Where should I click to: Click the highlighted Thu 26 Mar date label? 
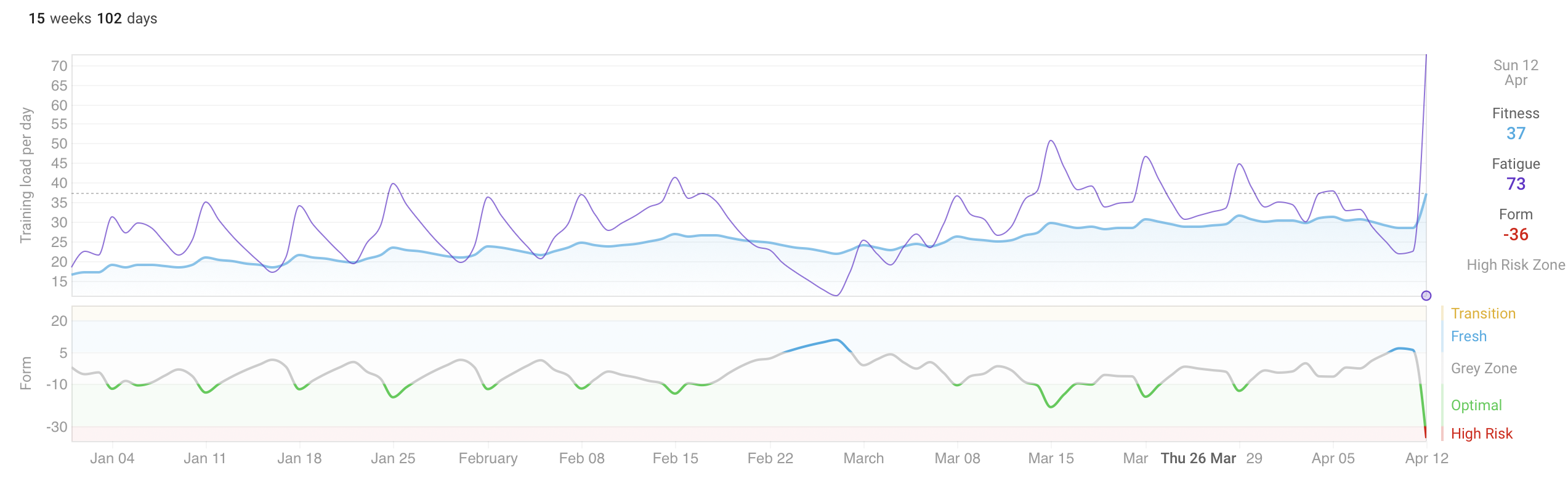(x=1198, y=458)
